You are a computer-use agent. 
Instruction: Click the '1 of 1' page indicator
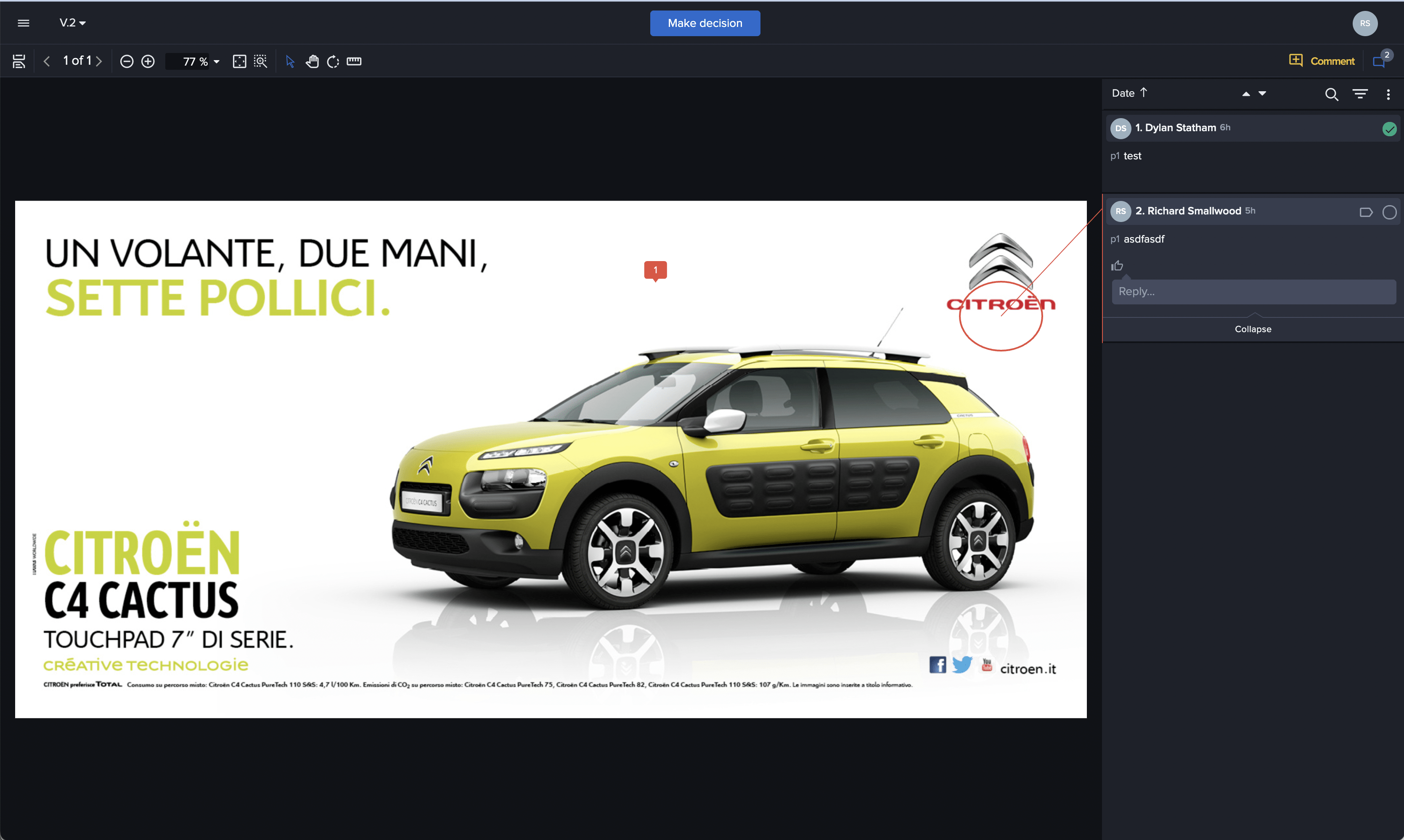(x=77, y=61)
